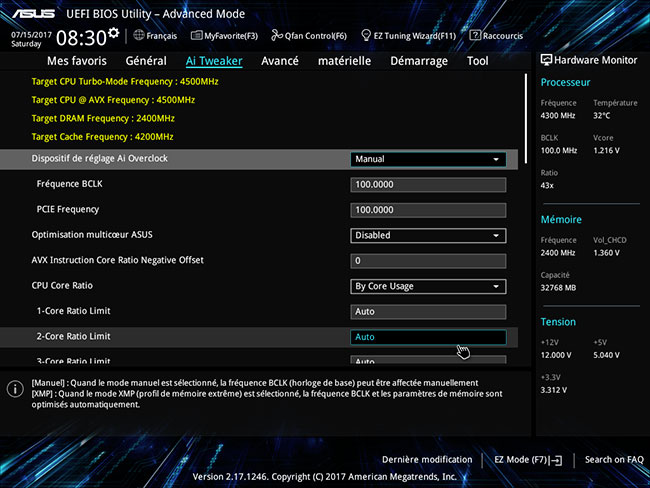Switch to the Avancé tab

[x=280, y=61]
